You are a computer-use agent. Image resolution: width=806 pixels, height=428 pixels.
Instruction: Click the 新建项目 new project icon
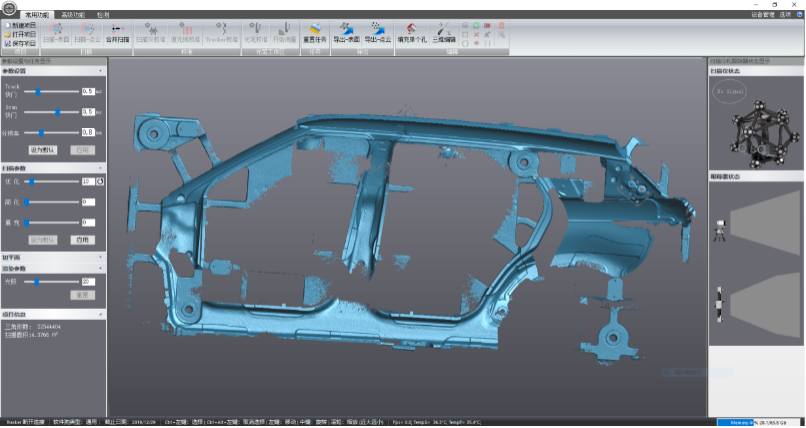click(22, 24)
